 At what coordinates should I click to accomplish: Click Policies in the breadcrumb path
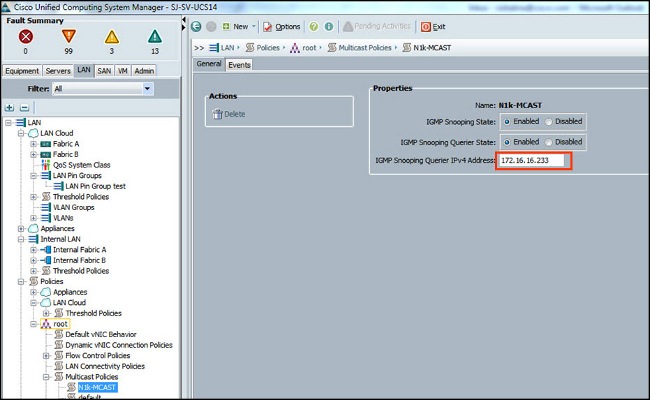(267, 48)
